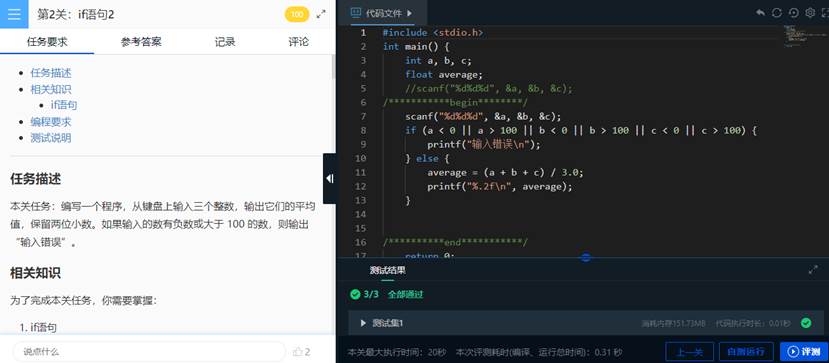The image size is (829, 363).
Task: Click the '} else {' code line
Action: (x=427, y=158)
